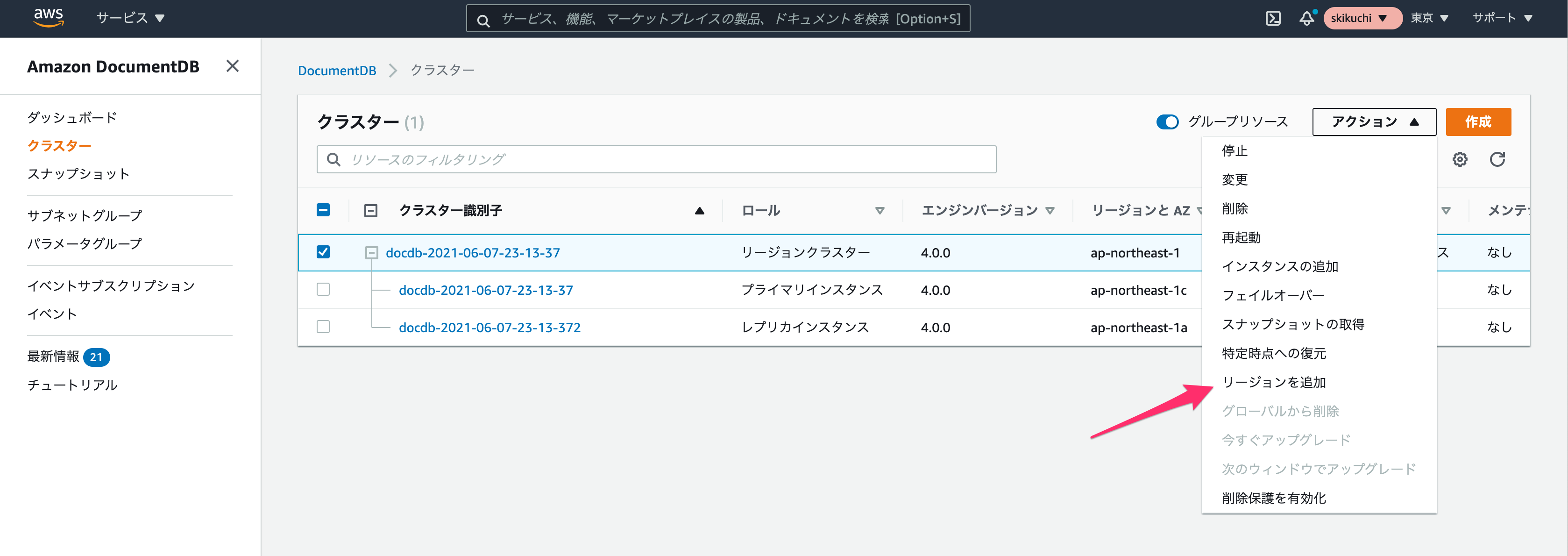Sort by クラスター識別子 column arrow
Screen dimensions: 1568x556
pyautogui.click(x=699, y=210)
